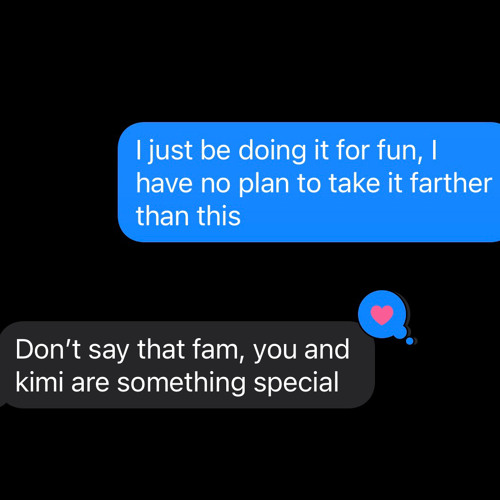The height and width of the screenshot is (500, 500).
Task: Click the gray bubble's tail at bottom-left corner
Action: 3,403
